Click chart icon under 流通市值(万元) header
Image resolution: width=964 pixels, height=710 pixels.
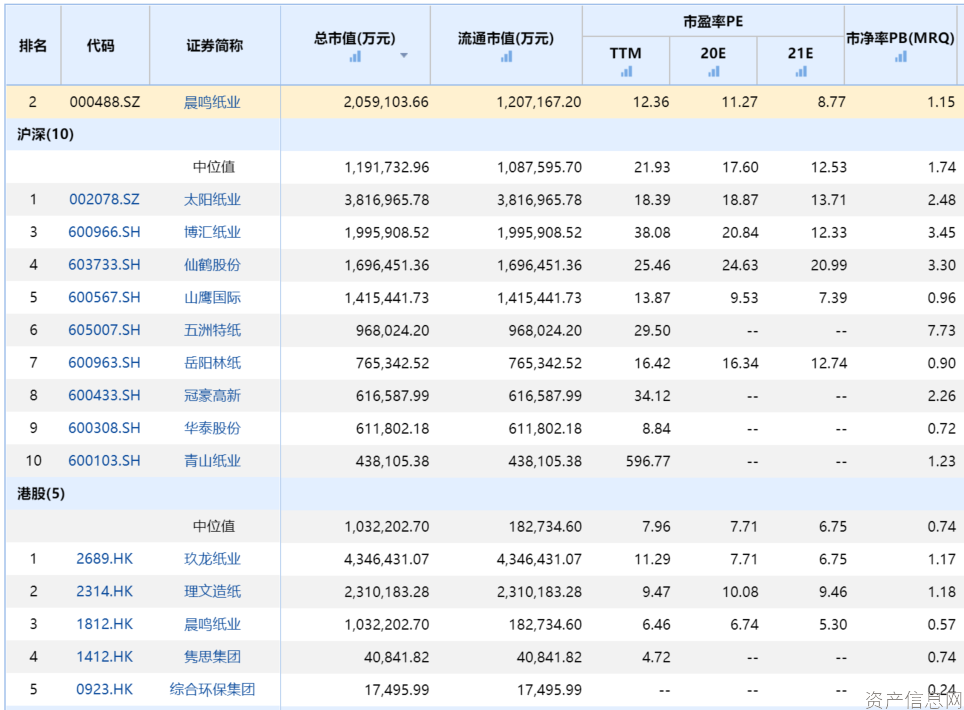tap(506, 57)
